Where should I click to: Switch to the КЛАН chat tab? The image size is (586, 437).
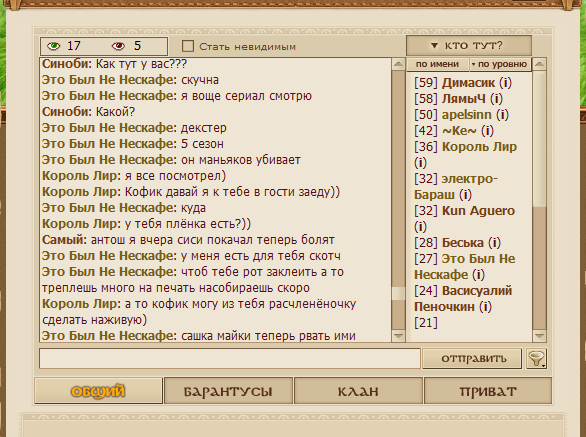tap(358, 391)
